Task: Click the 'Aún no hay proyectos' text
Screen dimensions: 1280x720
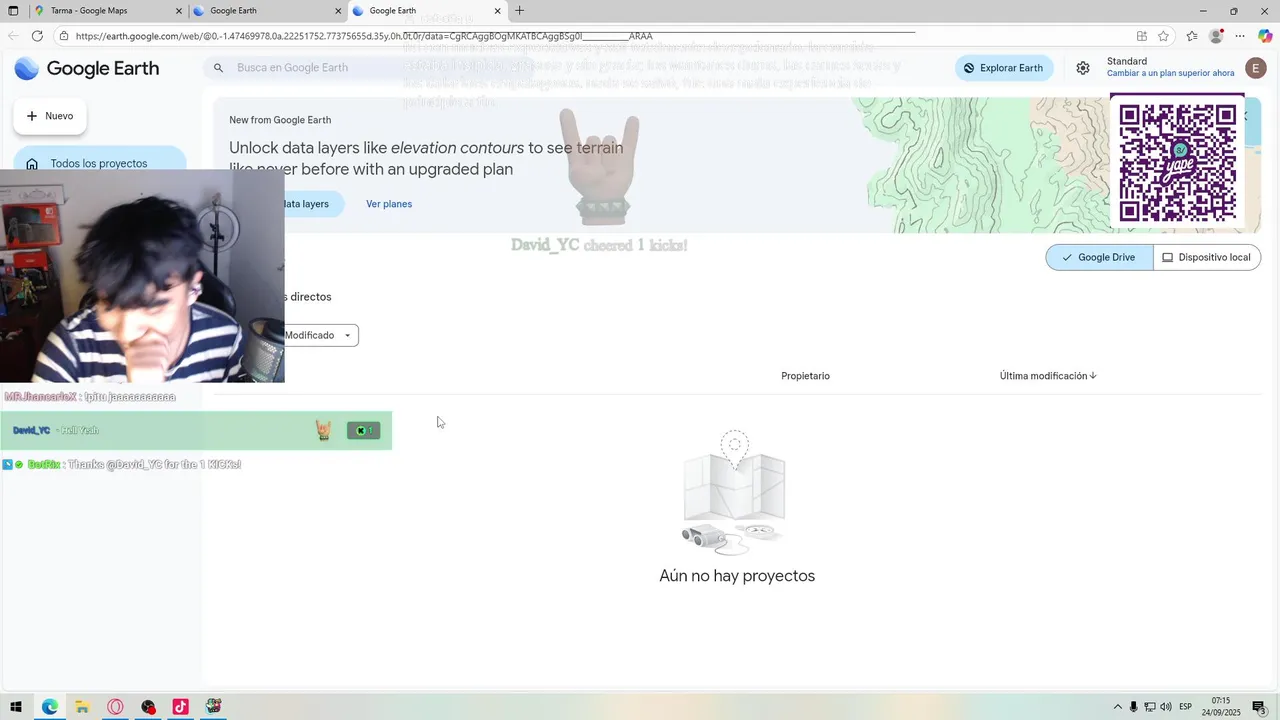Action: point(737,576)
